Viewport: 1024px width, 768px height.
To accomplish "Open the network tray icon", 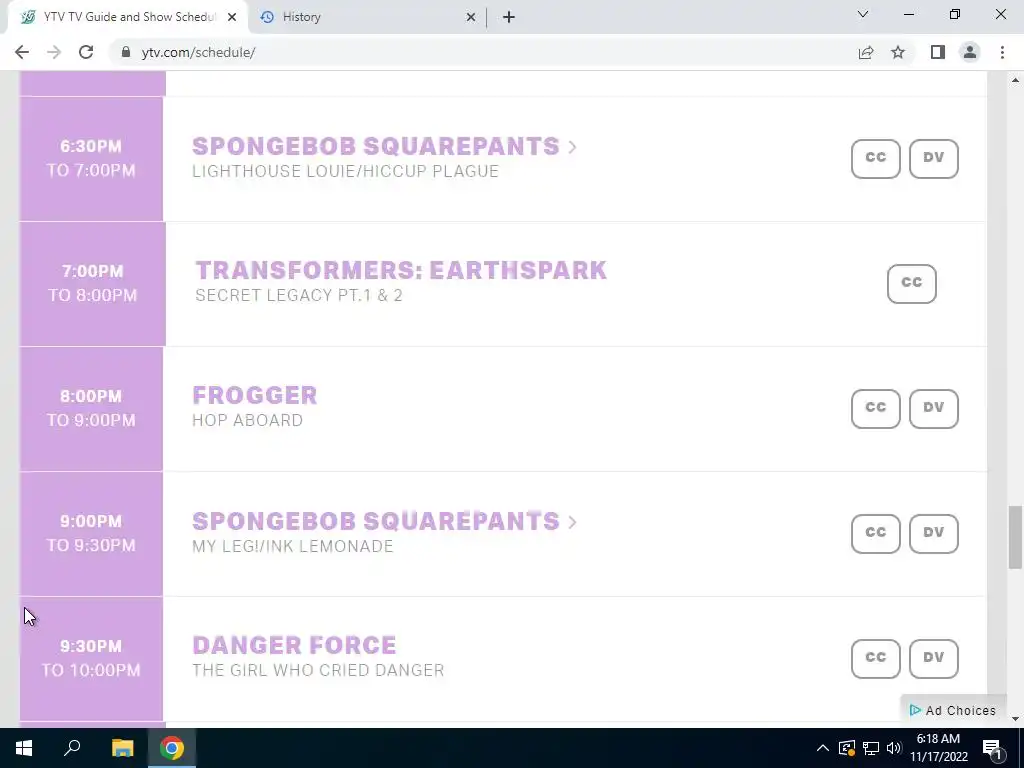I will [x=871, y=748].
